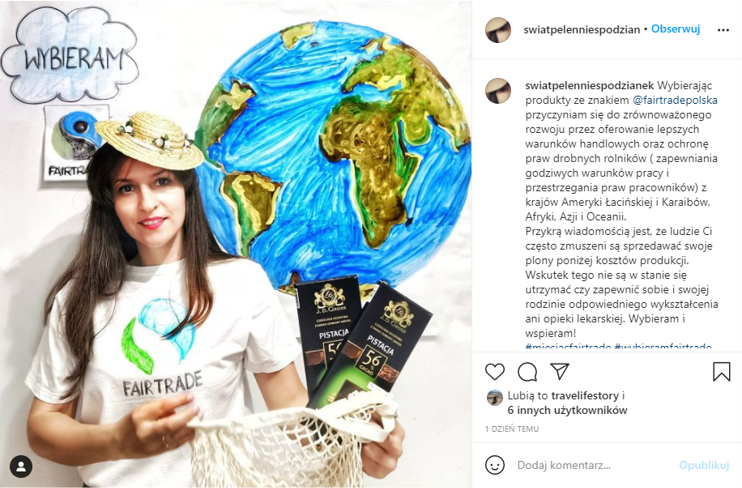The height and width of the screenshot is (488, 742).
Task: Publish comment with Opublikuj button
Action: pyautogui.click(x=704, y=465)
